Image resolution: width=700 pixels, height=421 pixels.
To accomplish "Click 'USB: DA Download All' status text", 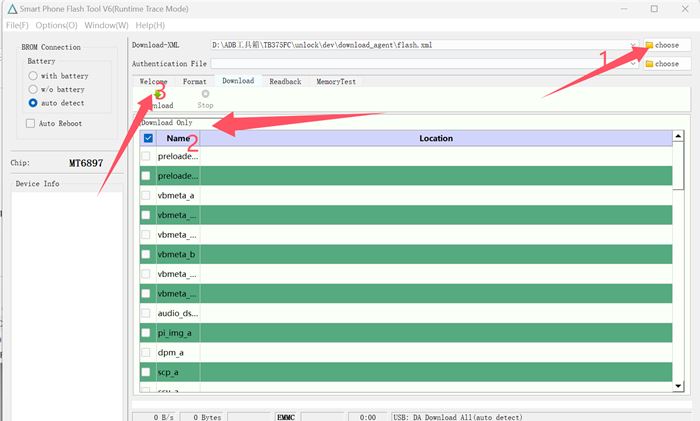I will pos(458,417).
